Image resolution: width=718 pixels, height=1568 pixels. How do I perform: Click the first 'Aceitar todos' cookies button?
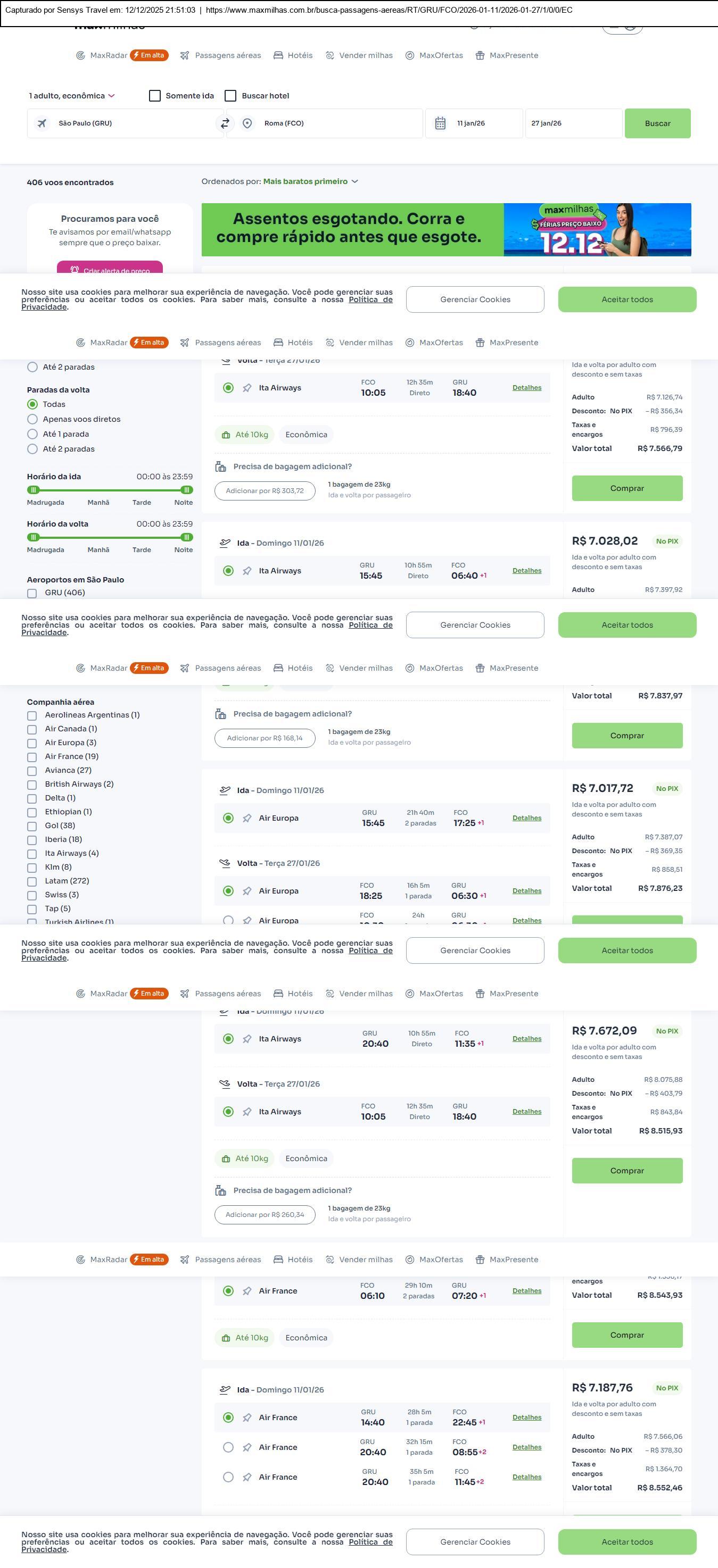pyautogui.click(x=626, y=299)
